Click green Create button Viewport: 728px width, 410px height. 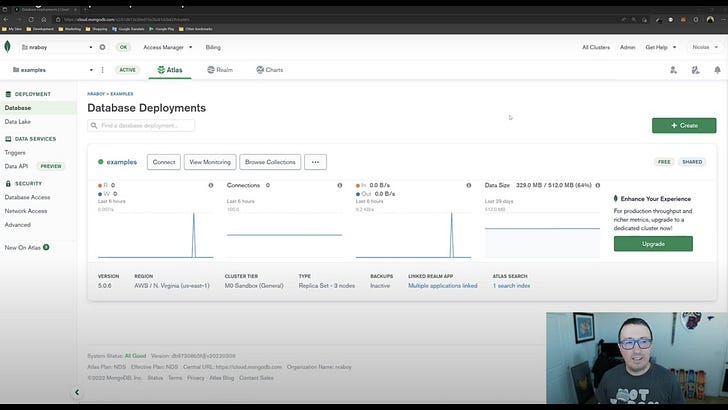tap(684, 125)
